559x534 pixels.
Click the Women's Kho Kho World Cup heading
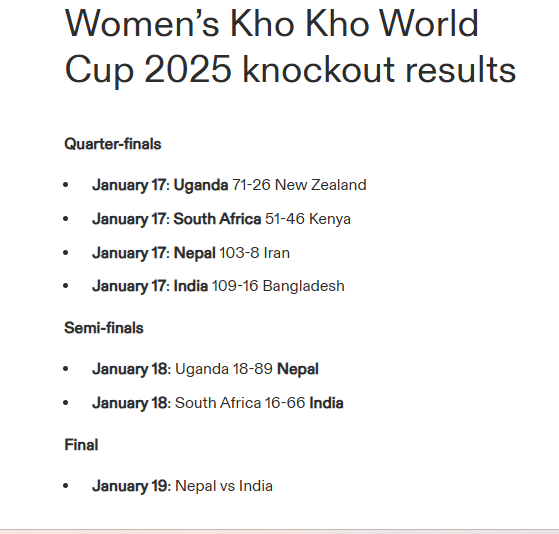coord(290,46)
